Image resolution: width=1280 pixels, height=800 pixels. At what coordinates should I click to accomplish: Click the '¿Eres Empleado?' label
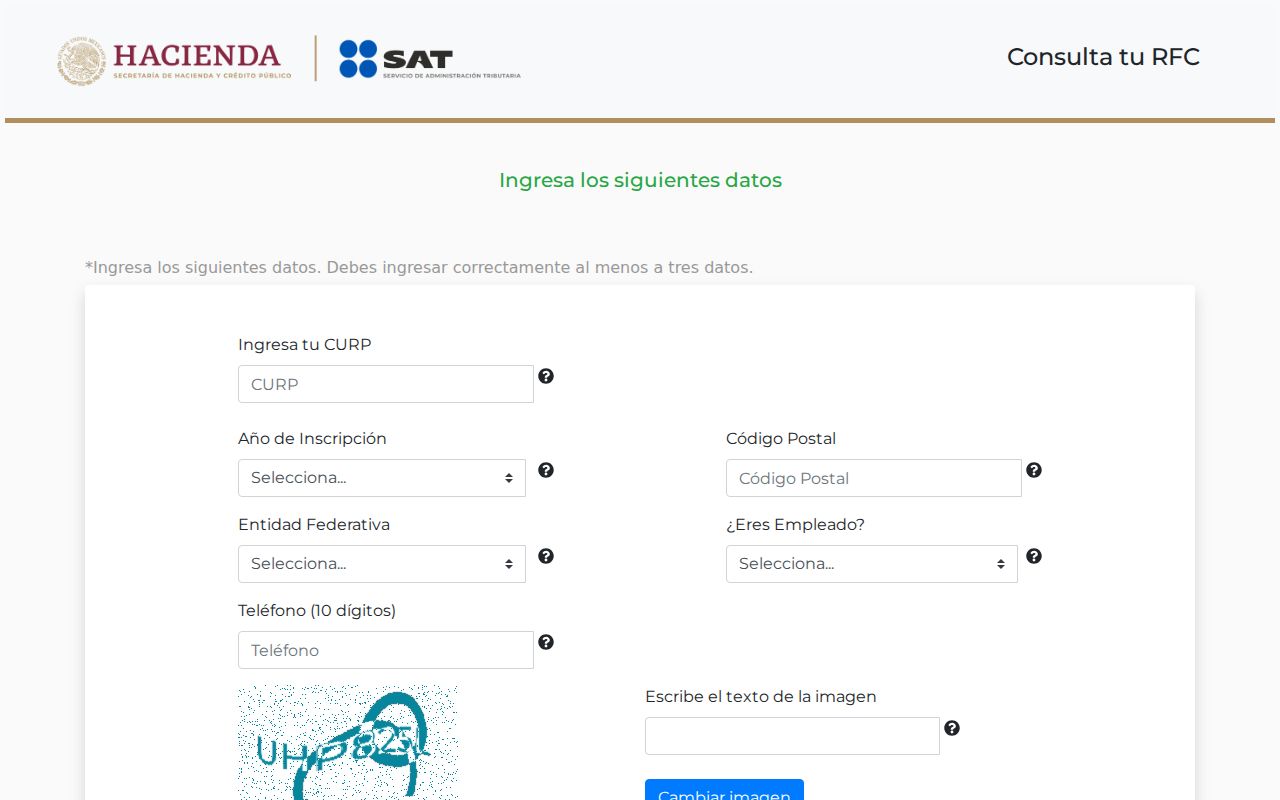click(796, 524)
